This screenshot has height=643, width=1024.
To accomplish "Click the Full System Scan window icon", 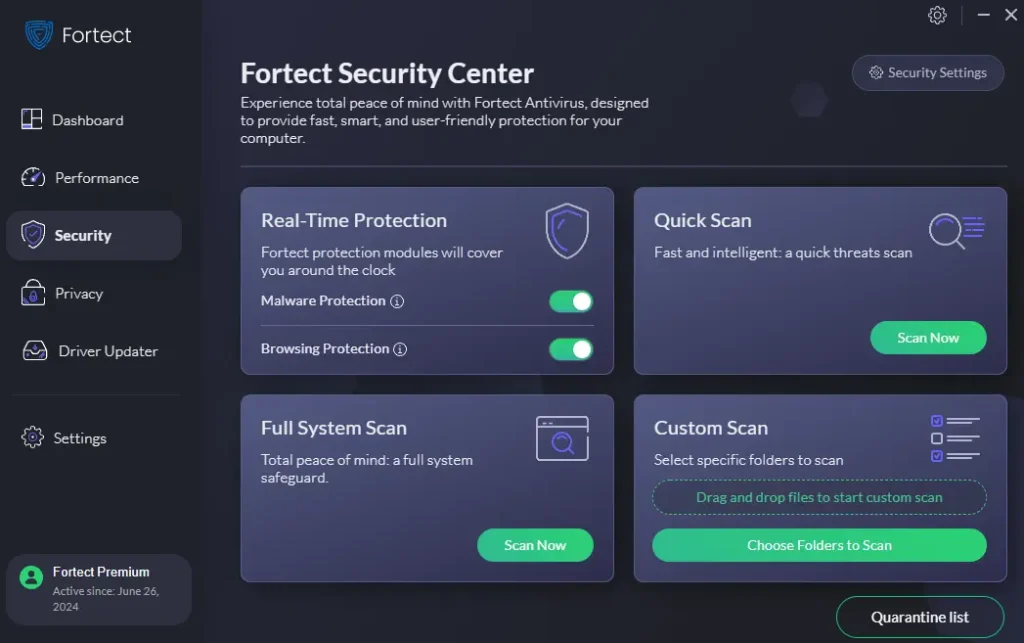I will tap(562, 438).
